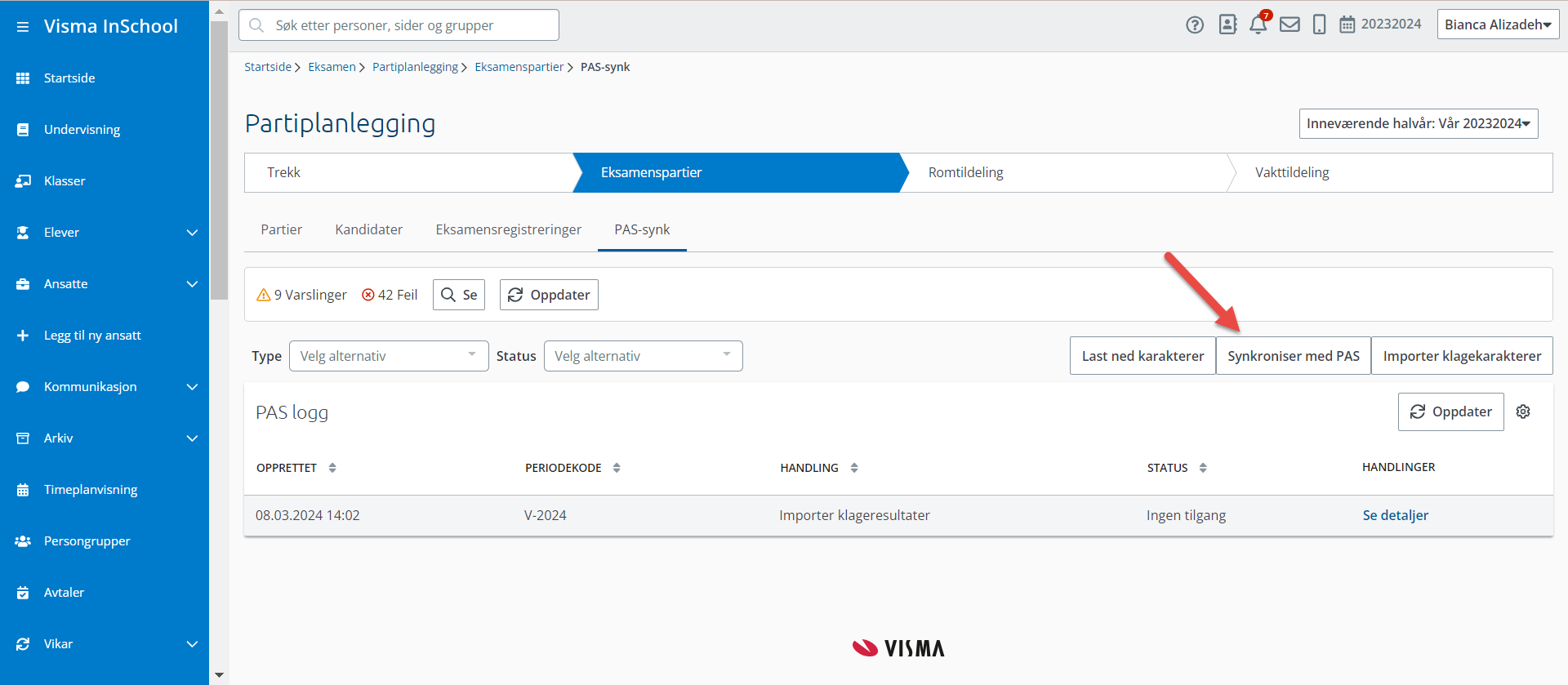The width and height of the screenshot is (1568, 685).
Task: Click the mobile phone icon in header
Action: (1319, 24)
